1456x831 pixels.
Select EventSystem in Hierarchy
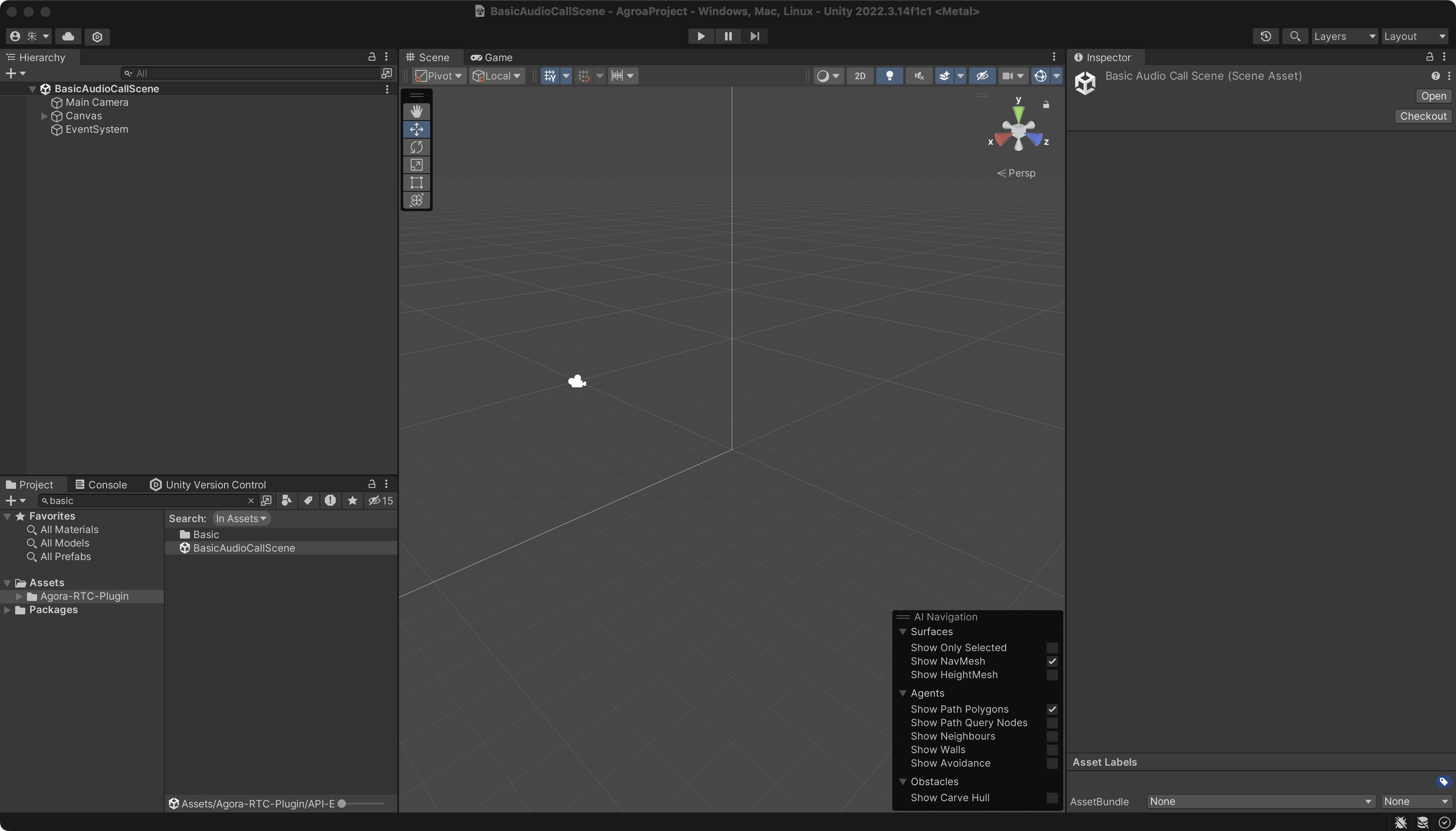click(x=96, y=129)
